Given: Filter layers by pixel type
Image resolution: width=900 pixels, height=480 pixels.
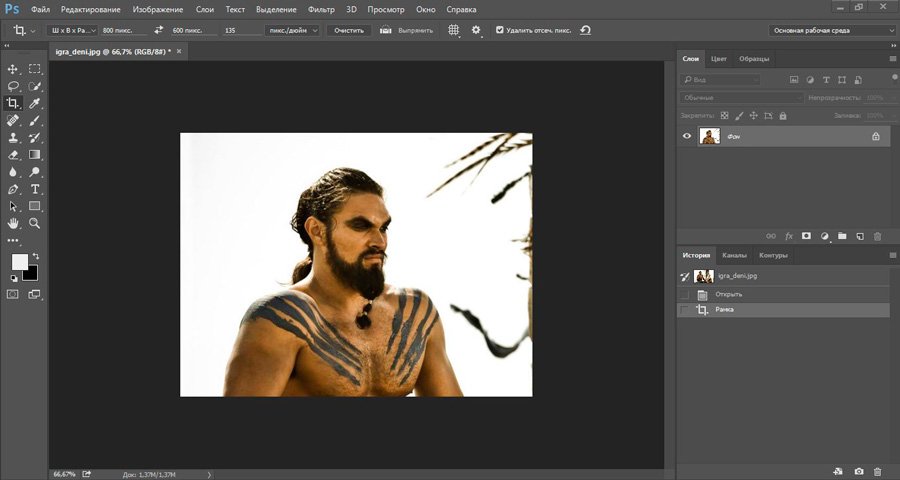Looking at the screenshot, I should click(794, 80).
